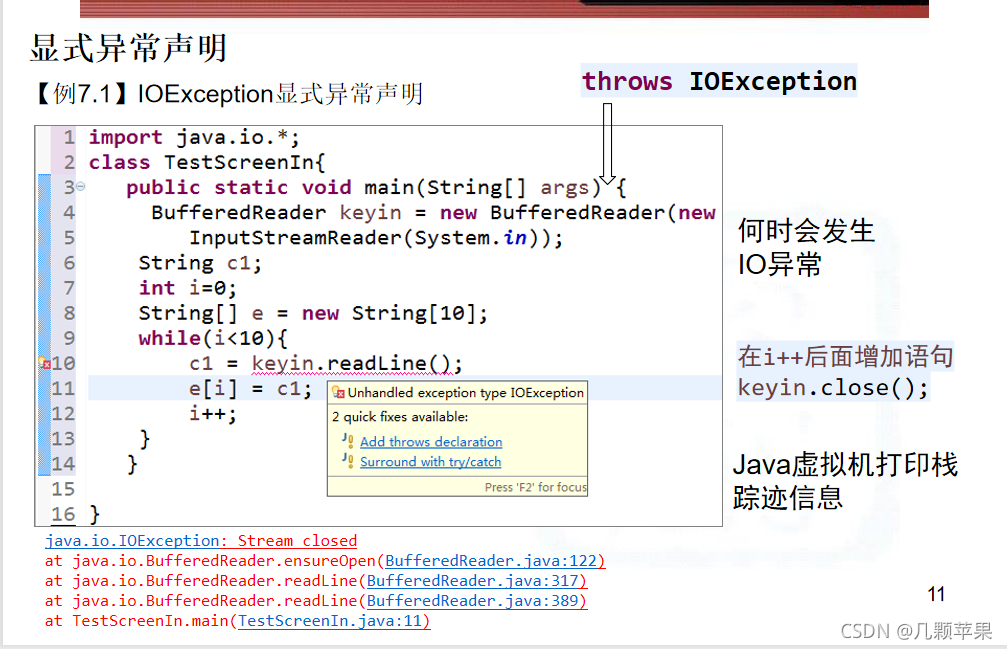Click the error icon in the 'Unhandled exception' tooltip

338,392
